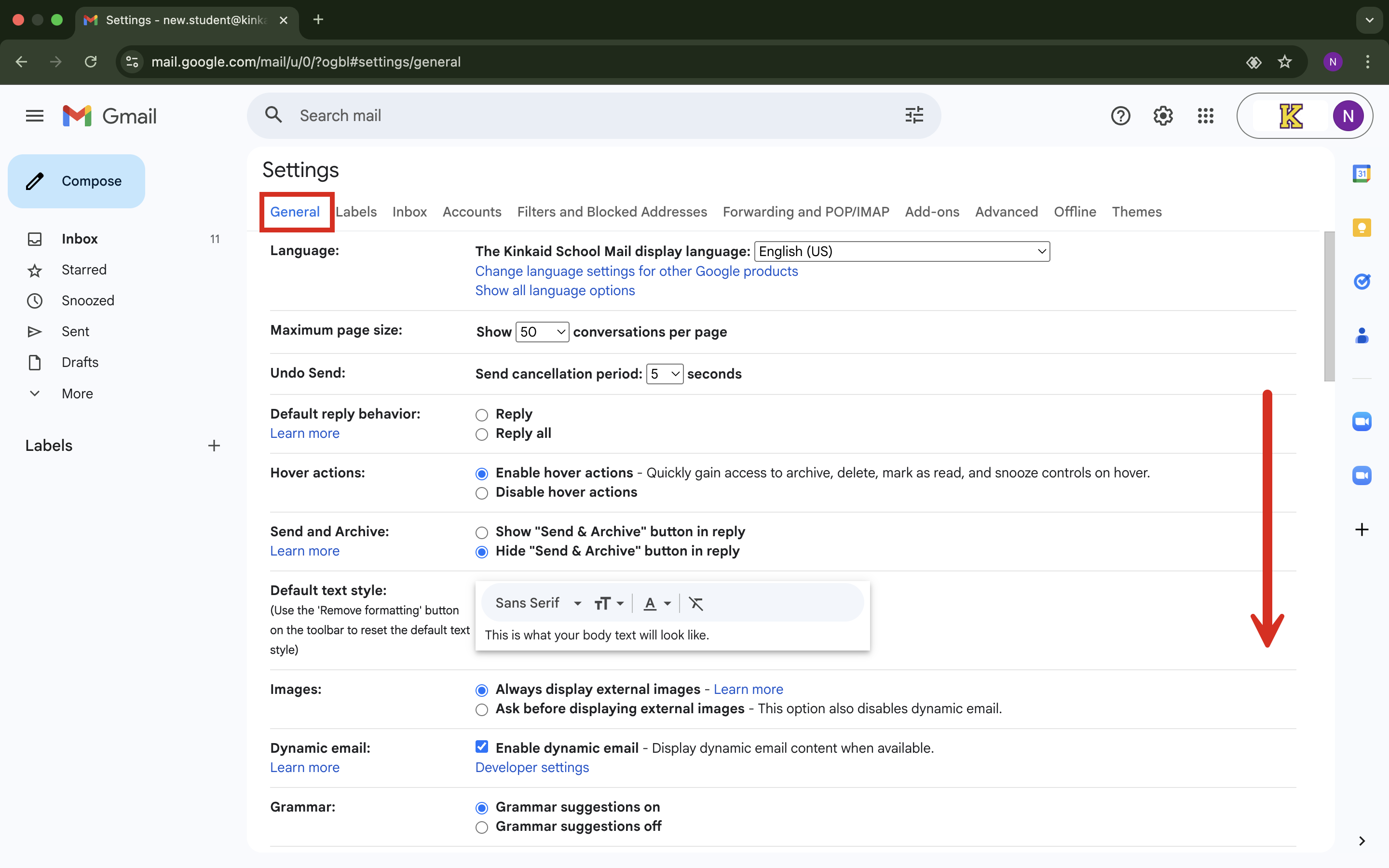
Task: Select the Reply all radio button
Action: 481,434
